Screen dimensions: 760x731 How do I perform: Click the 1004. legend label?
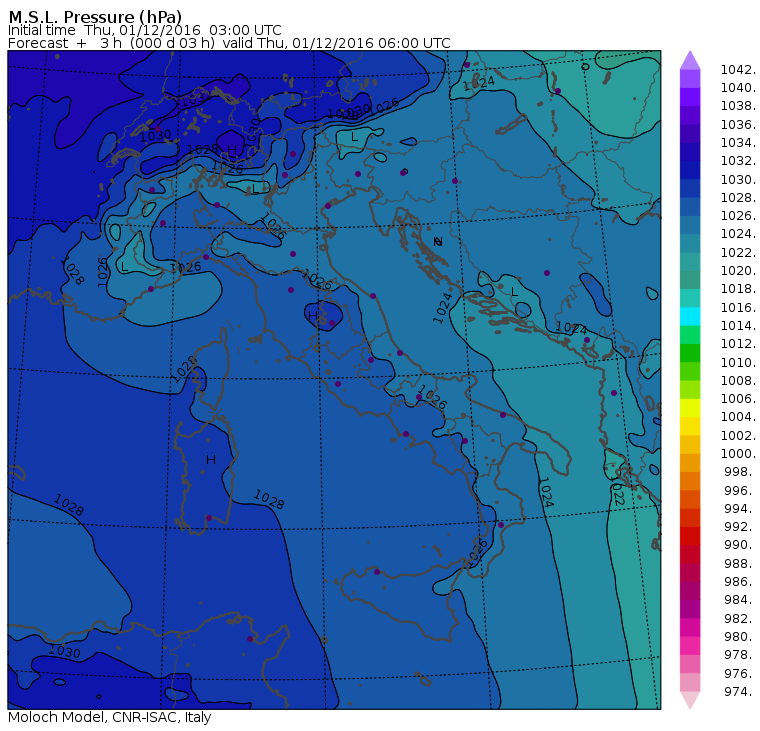coord(738,417)
